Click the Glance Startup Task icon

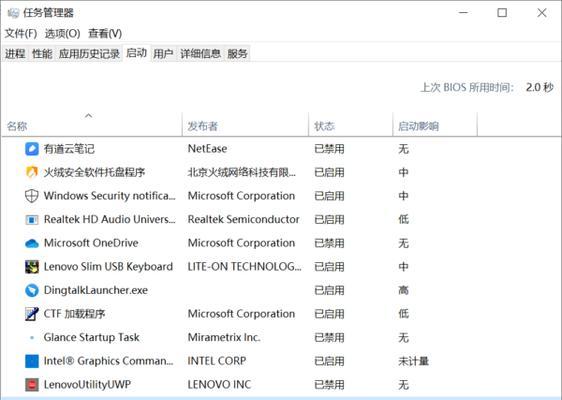click(32, 338)
